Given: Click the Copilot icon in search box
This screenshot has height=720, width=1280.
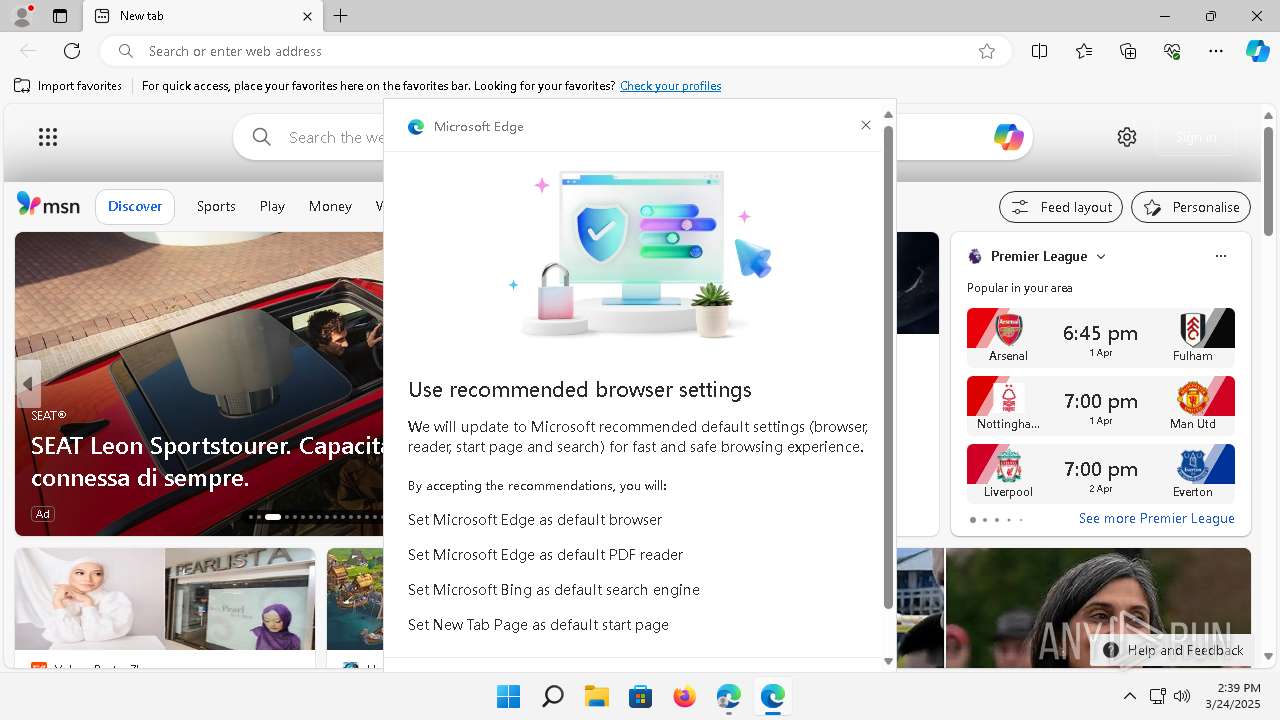Looking at the screenshot, I should (x=1008, y=137).
